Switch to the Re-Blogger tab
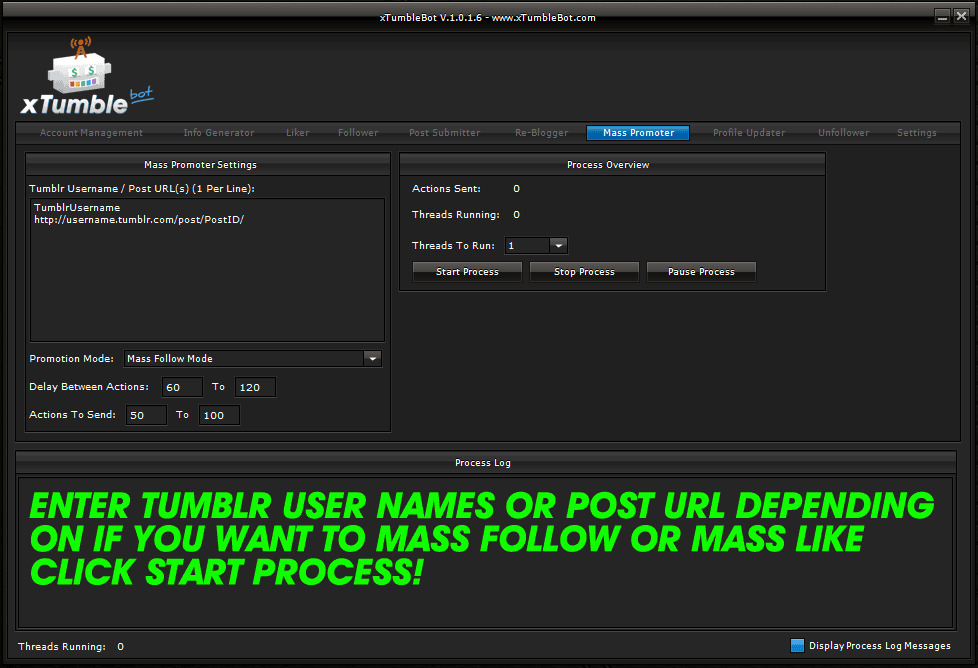This screenshot has width=978, height=668. tap(541, 133)
